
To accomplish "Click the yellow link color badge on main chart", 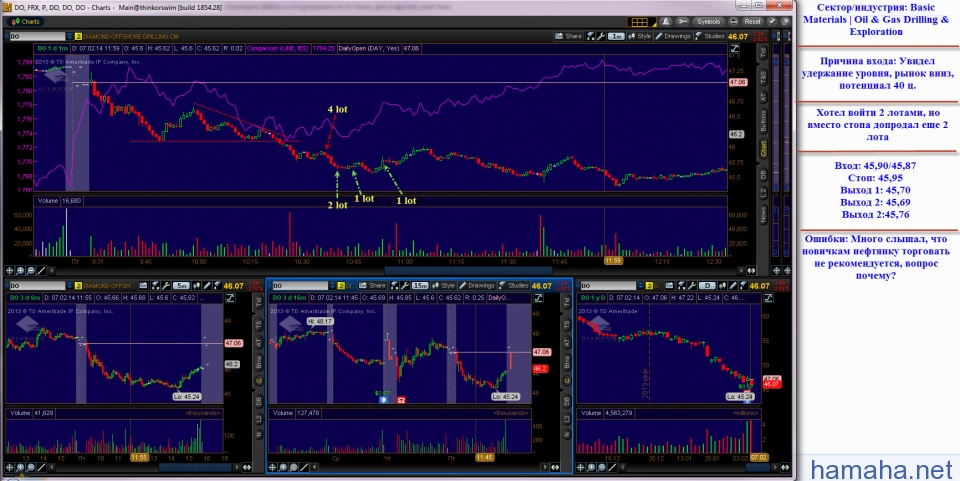I will click(78, 37).
